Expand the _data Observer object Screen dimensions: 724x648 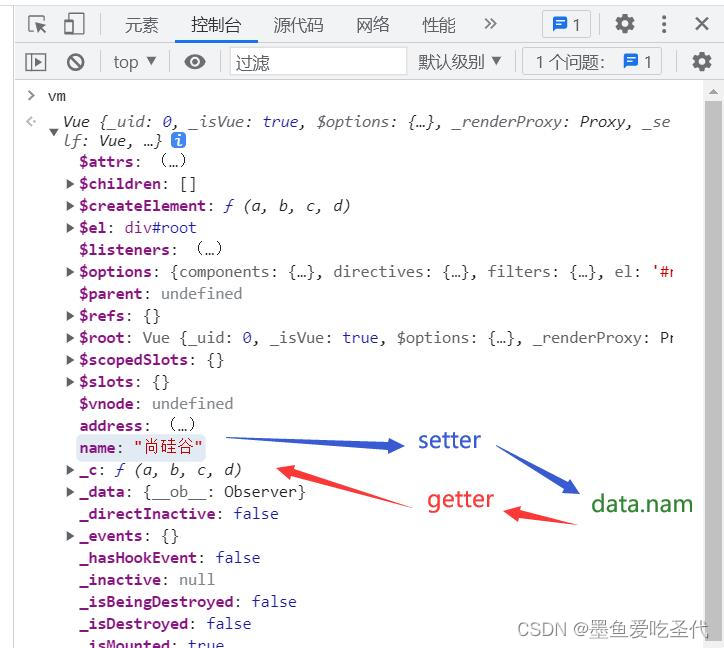click(70, 492)
